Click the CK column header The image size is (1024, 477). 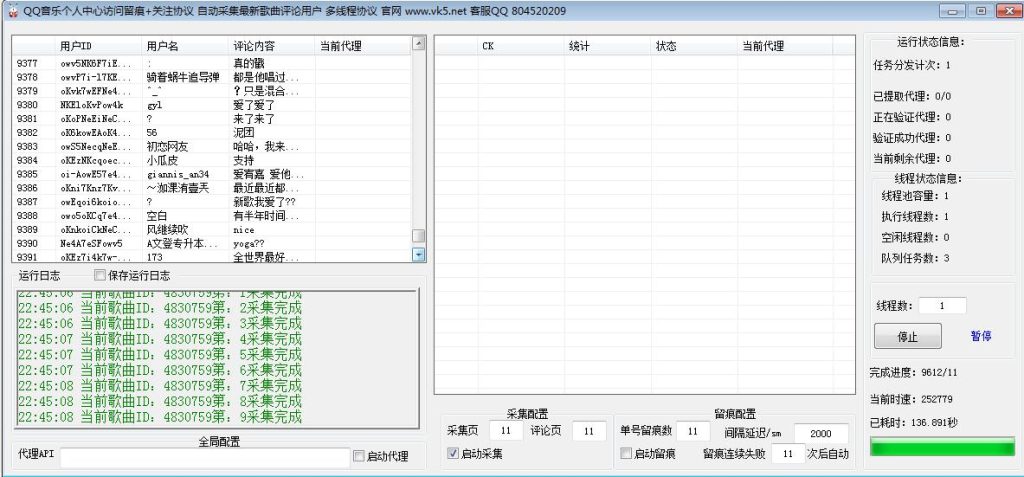(488, 46)
